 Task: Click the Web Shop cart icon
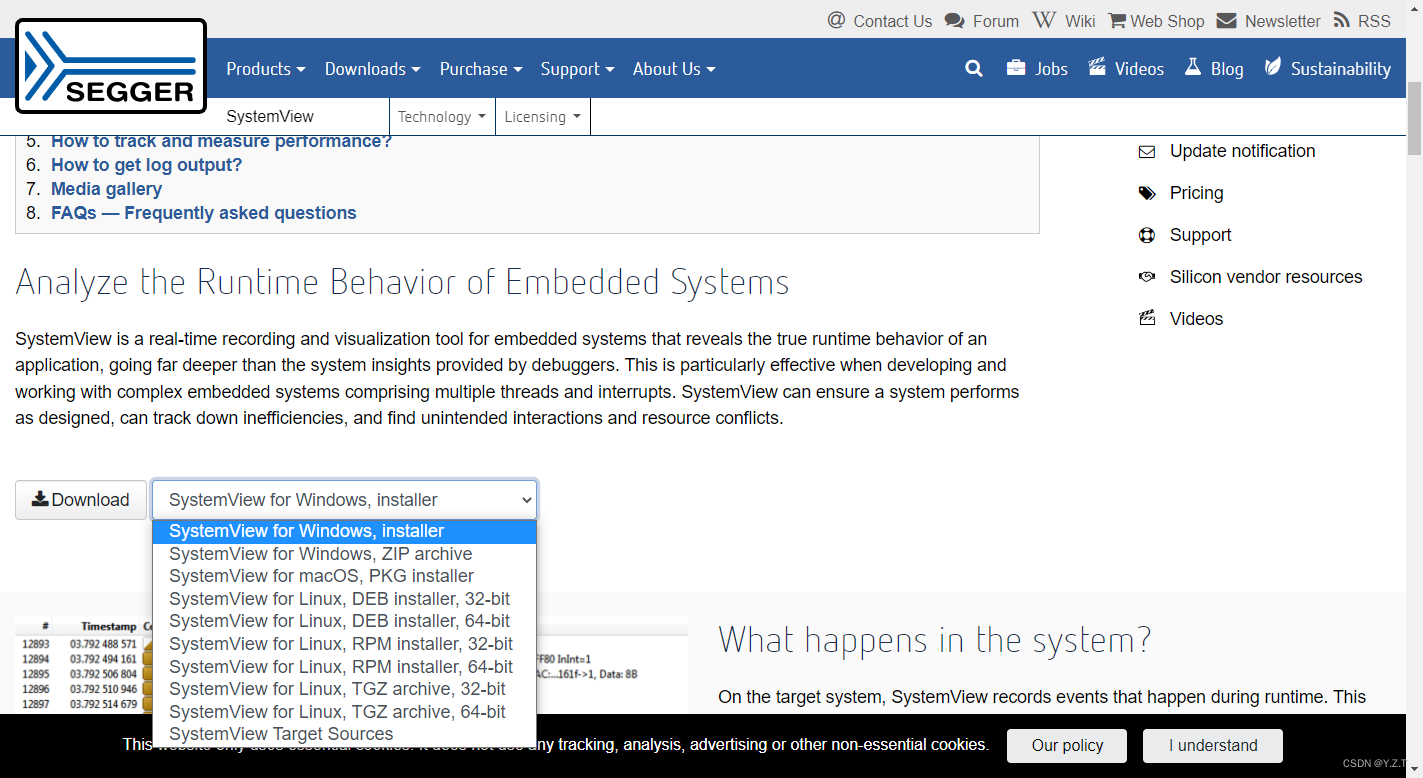pos(1117,20)
